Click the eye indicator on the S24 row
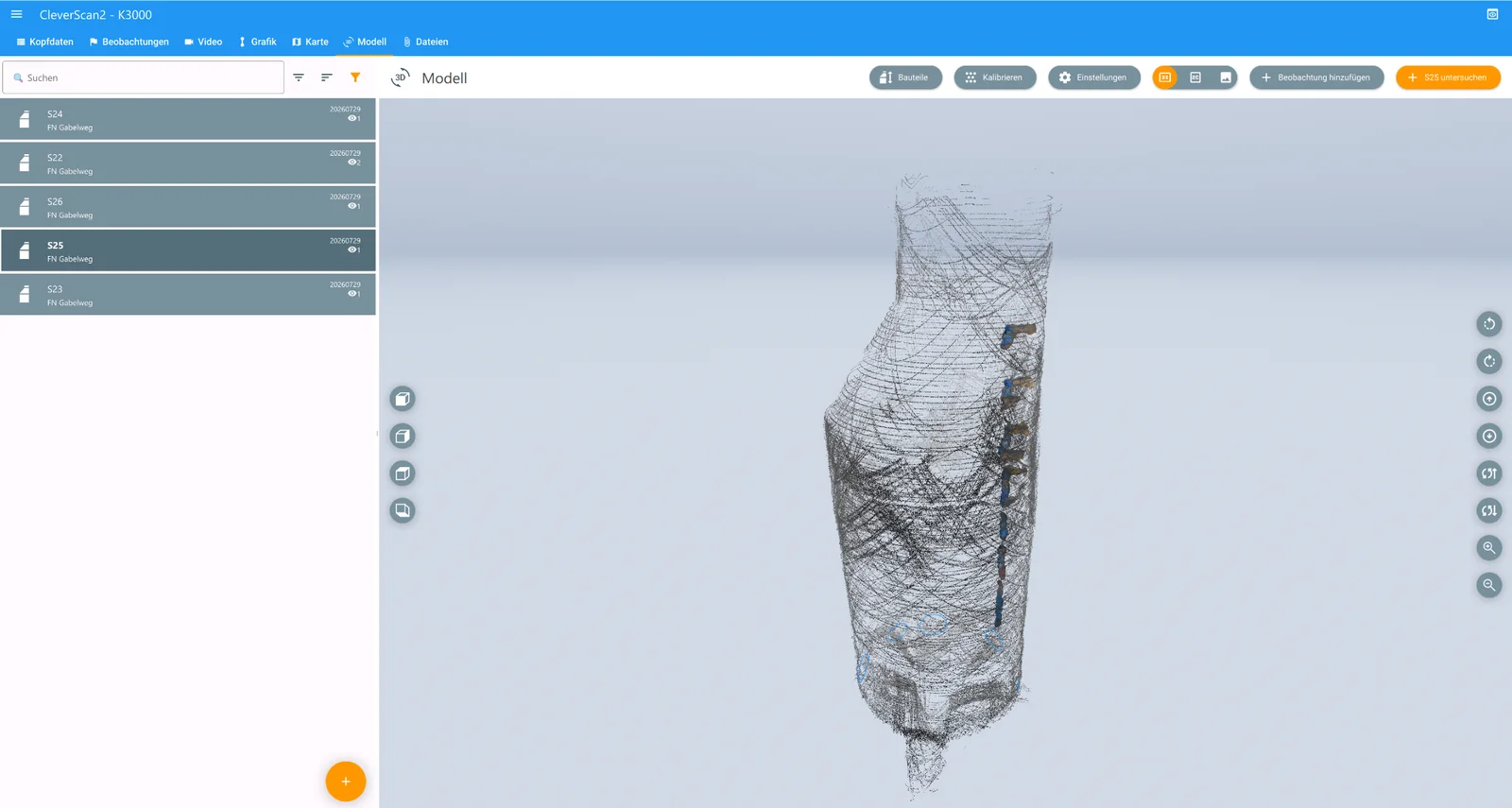 coord(353,118)
